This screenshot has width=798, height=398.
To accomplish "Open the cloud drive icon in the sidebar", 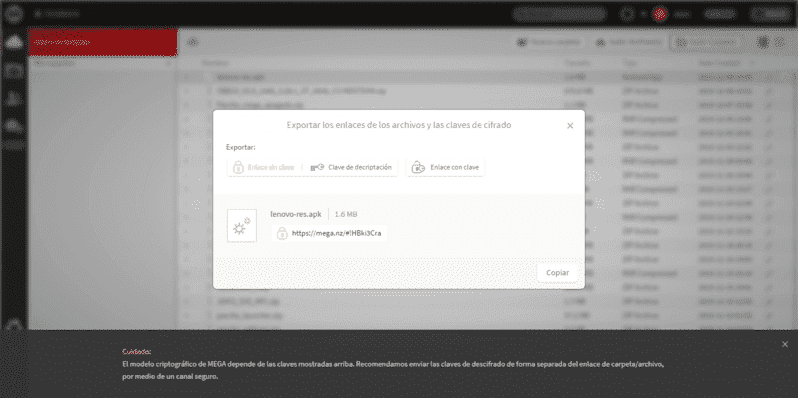I will coord(14,43).
